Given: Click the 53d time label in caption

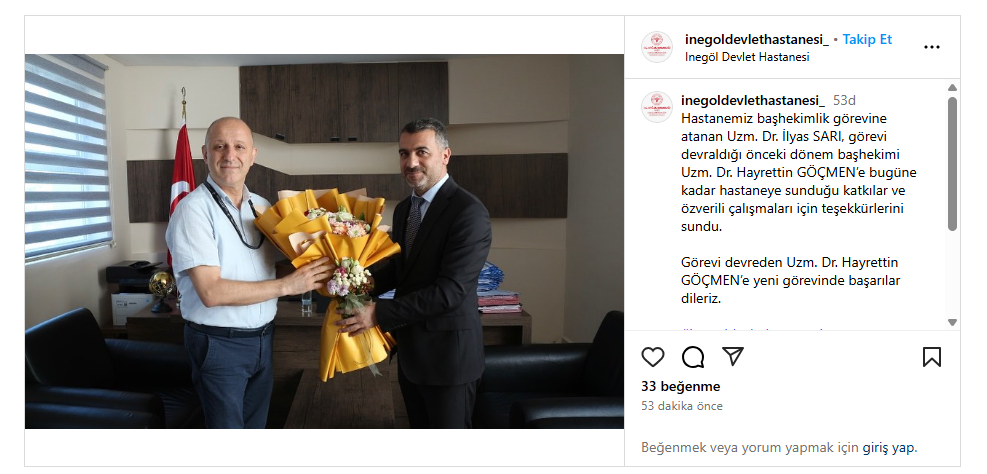Looking at the screenshot, I should [844, 101].
